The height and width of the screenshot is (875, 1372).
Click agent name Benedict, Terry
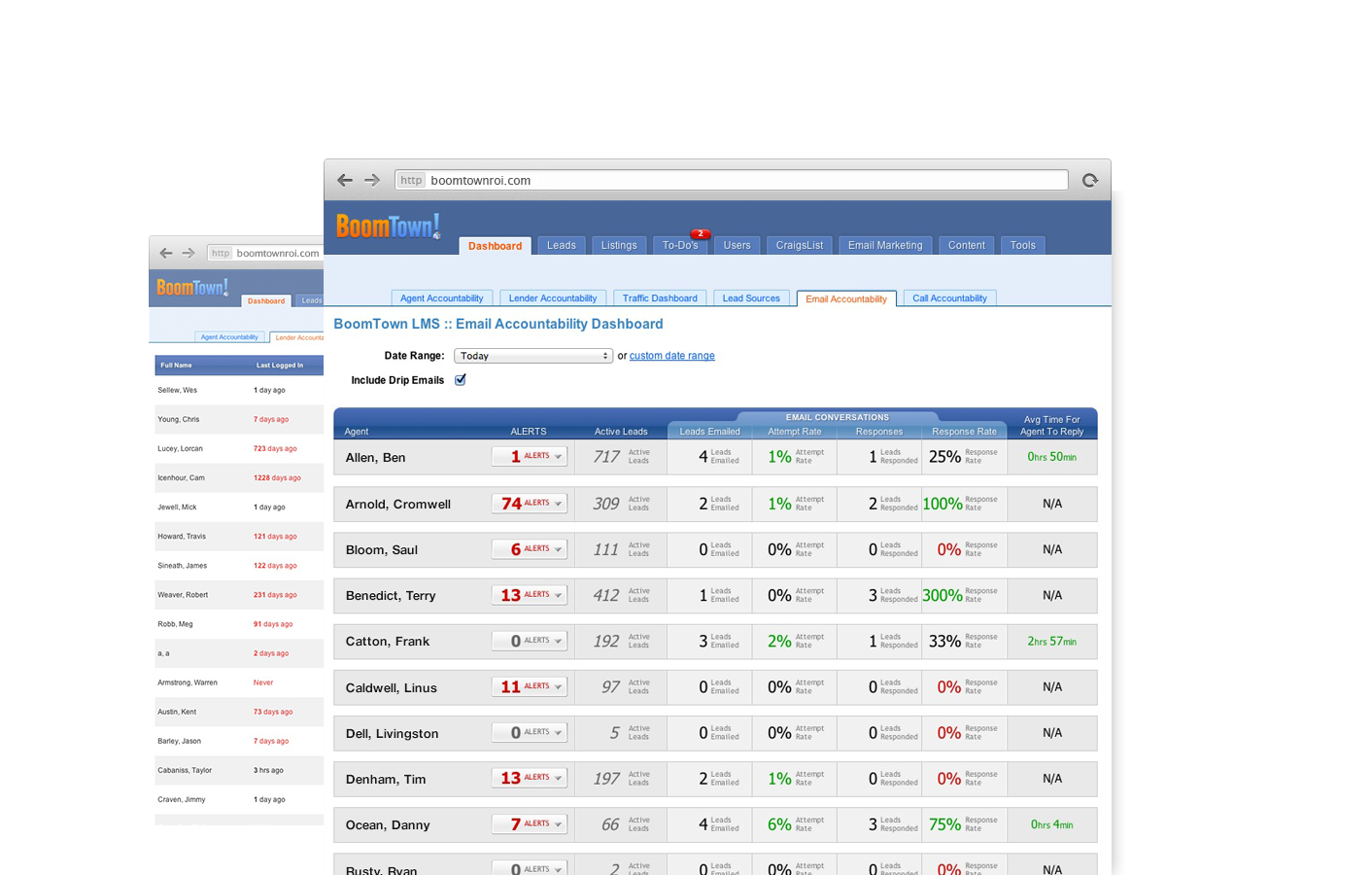[391, 596]
